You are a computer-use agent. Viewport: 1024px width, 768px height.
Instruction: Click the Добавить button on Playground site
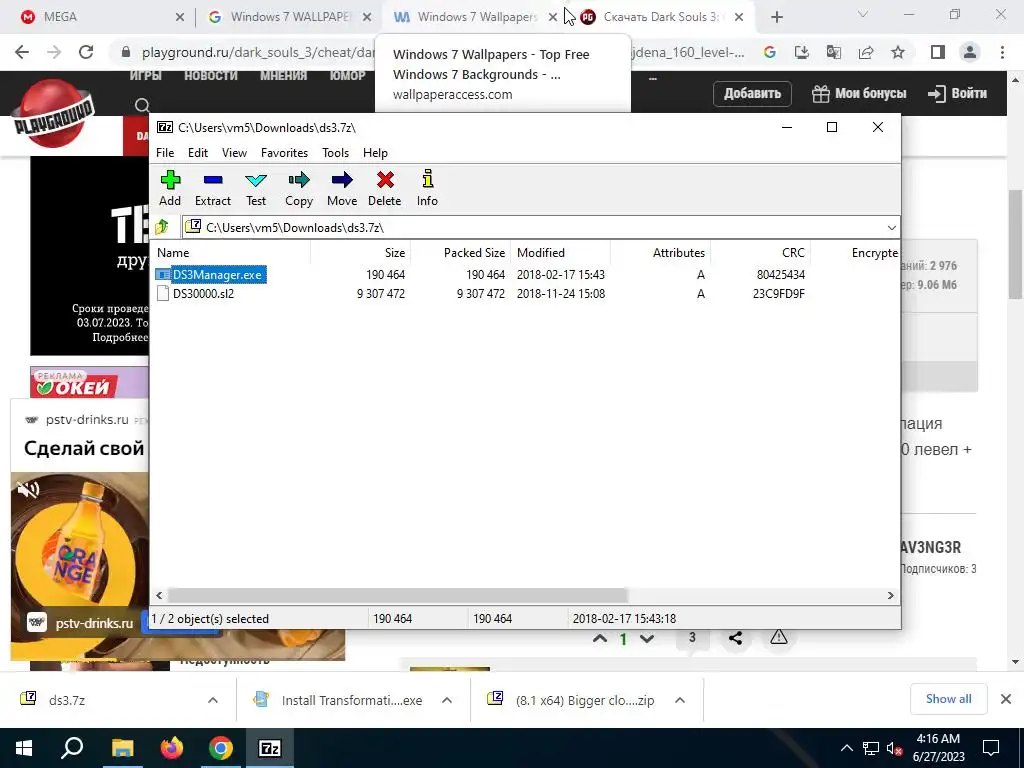click(752, 93)
